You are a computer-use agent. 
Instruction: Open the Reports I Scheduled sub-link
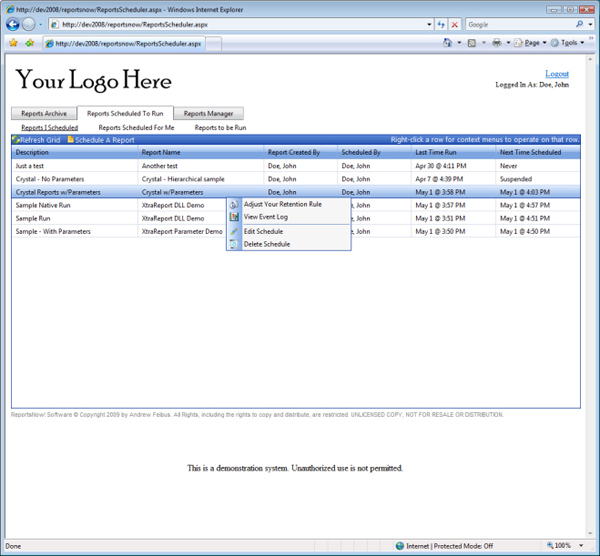click(50, 127)
